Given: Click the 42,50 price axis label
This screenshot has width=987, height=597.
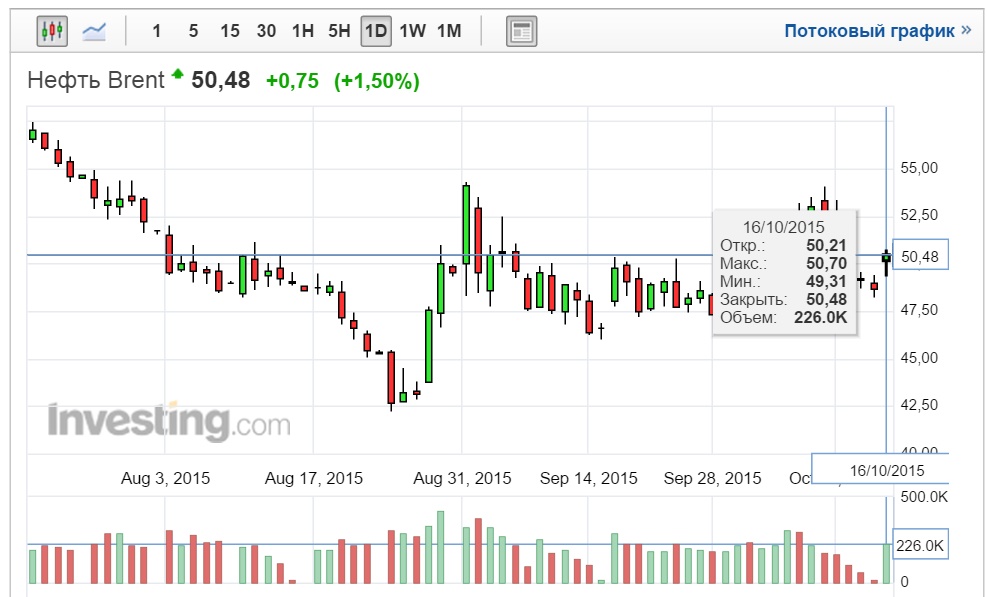Looking at the screenshot, I should tap(920, 405).
